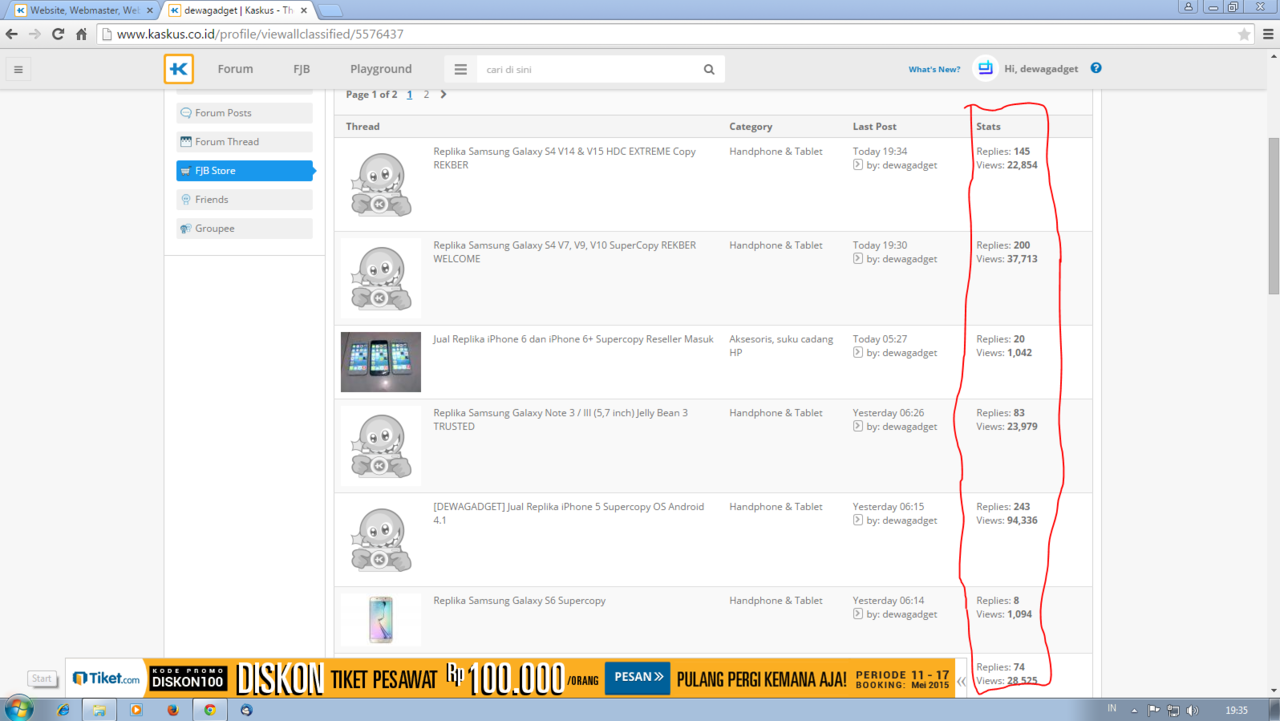Image resolution: width=1280 pixels, height=721 pixels.
Task: Click the dewagadget user avatar icon
Action: (x=985, y=68)
